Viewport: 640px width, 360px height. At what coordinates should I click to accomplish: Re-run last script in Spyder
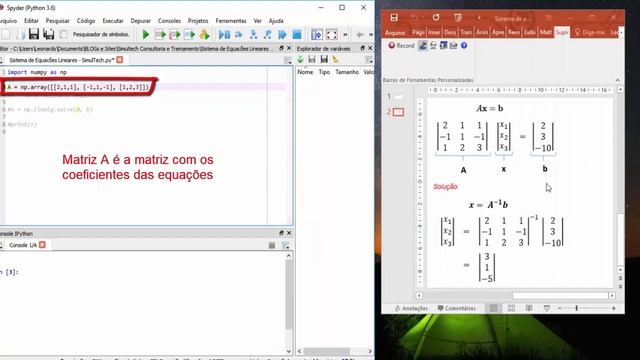coord(204,35)
